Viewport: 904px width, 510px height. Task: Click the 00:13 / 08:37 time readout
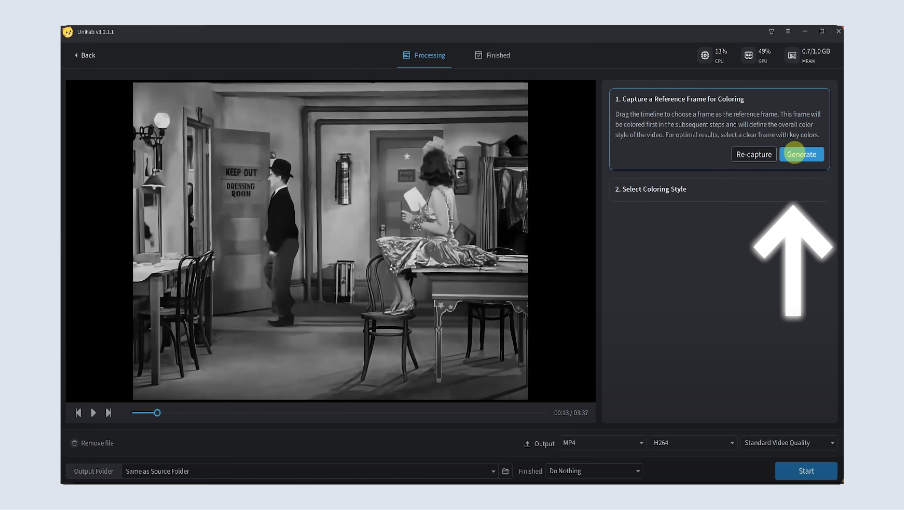pyautogui.click(x=571, y=413)
